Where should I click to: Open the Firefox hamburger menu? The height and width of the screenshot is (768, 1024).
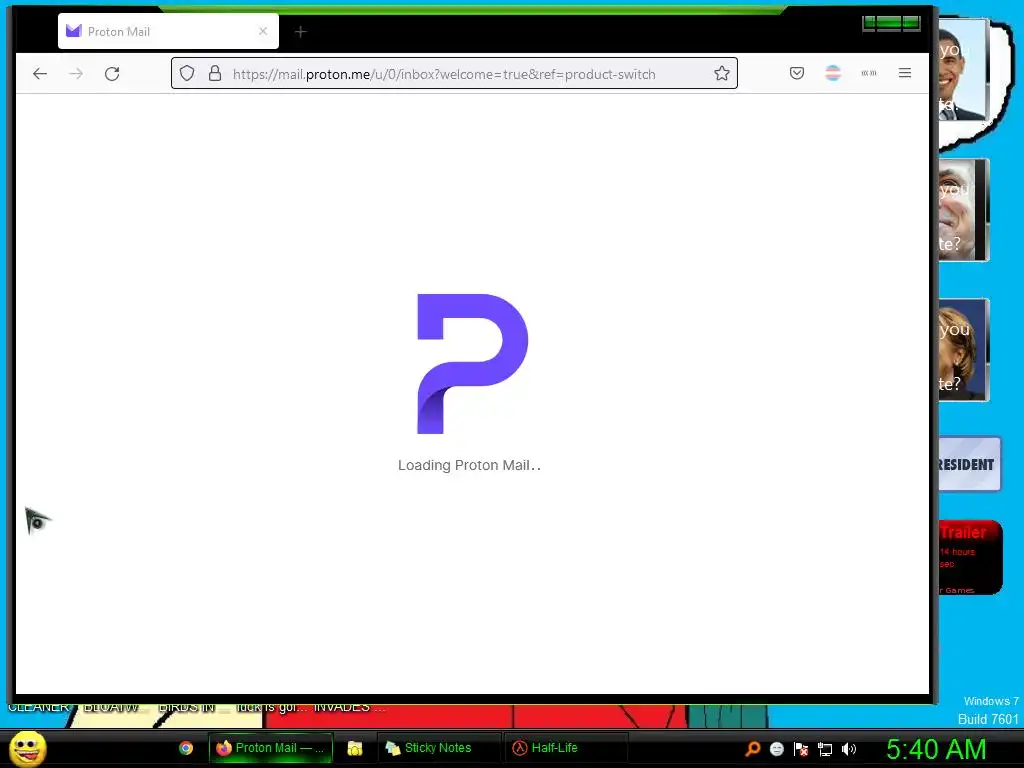tap(904, 73)
